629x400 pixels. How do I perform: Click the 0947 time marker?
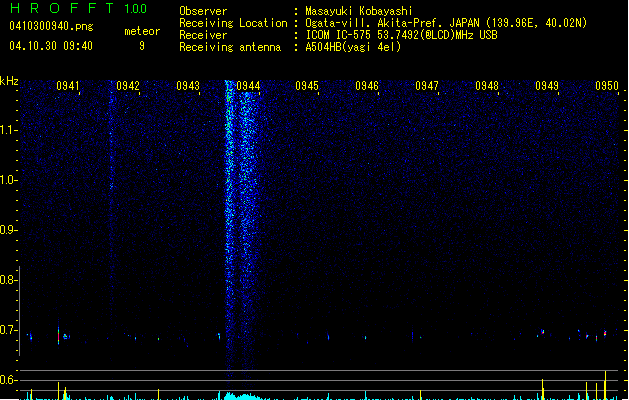(427, 86)
